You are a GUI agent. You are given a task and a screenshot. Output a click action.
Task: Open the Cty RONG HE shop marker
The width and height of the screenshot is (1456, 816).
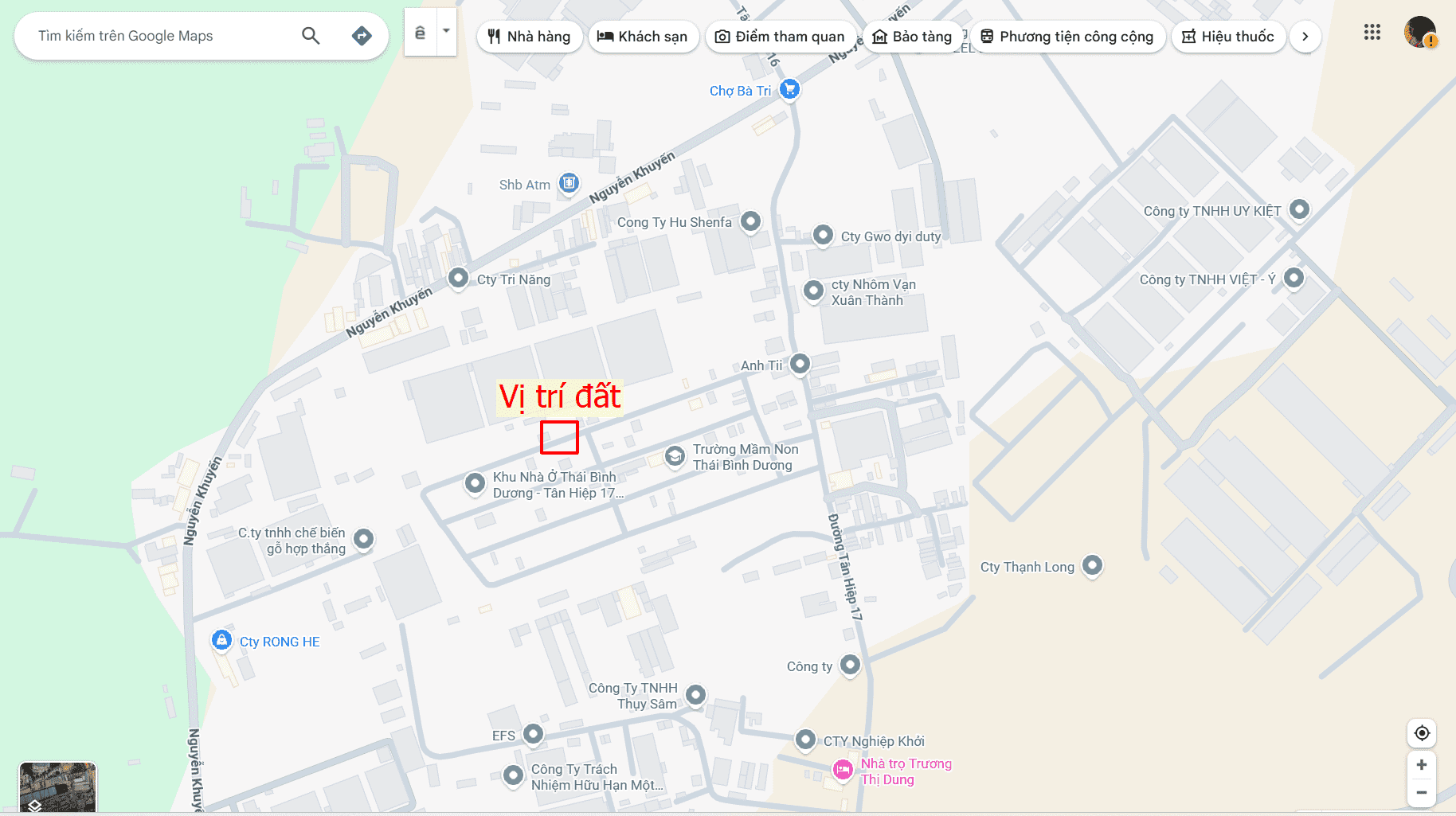221,640
